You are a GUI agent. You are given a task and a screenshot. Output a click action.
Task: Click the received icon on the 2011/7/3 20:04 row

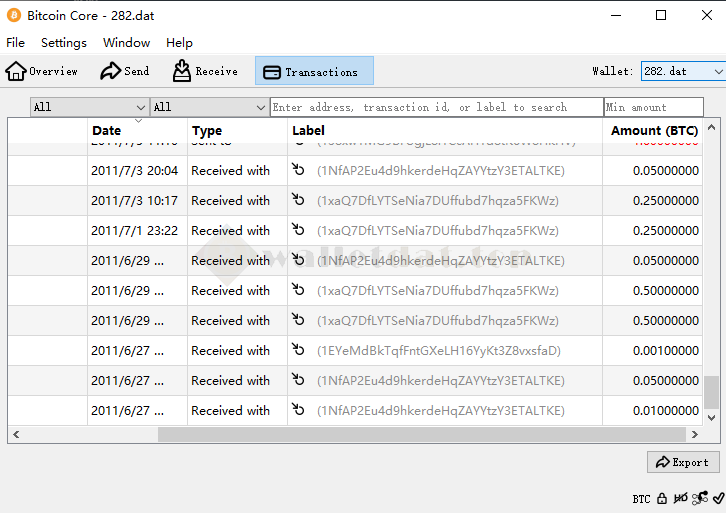point(298,170)
